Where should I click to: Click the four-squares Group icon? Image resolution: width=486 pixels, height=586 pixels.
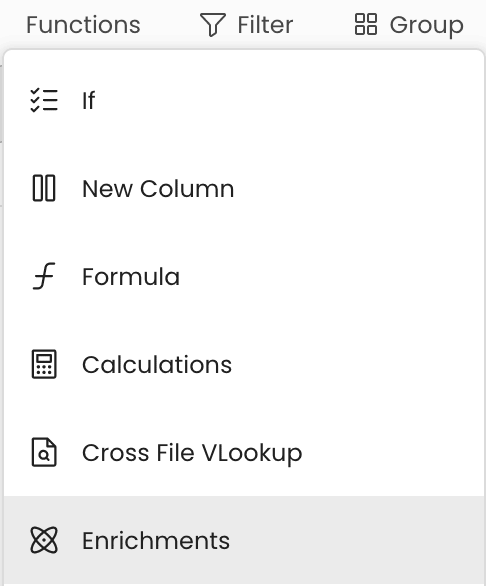(366, 24)
